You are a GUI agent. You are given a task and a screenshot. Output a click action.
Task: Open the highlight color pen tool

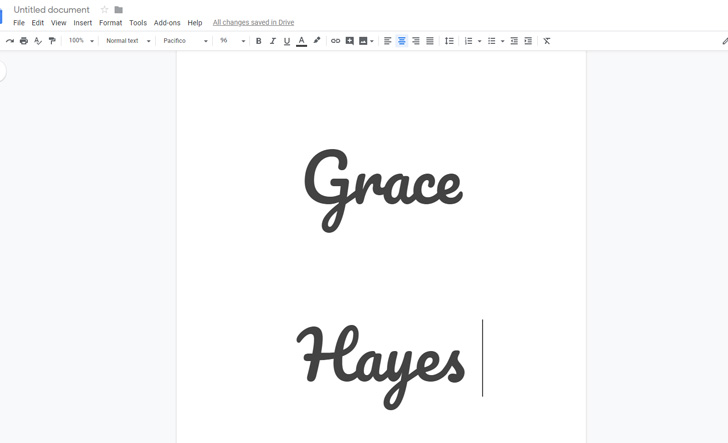317,40
